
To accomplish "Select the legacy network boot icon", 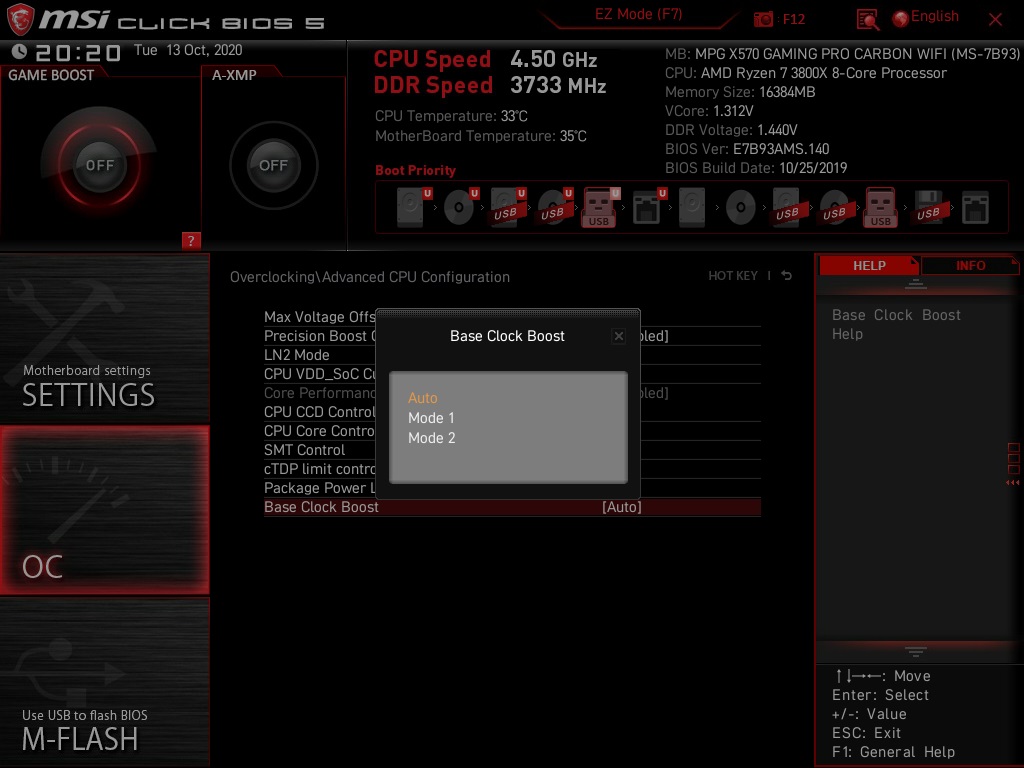I will [975, 208].
